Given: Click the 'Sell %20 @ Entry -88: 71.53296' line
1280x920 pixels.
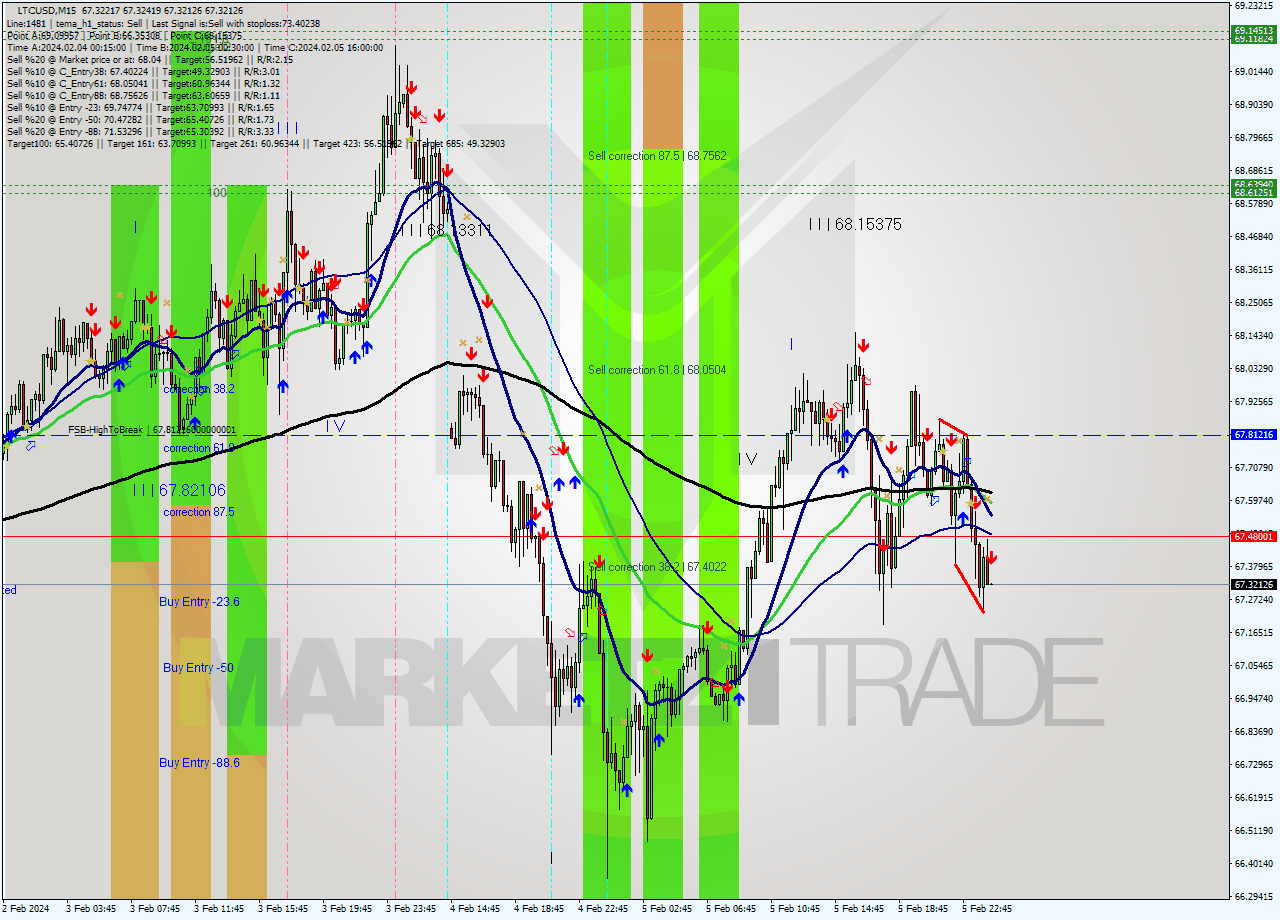Looking at the screenshot, I should (140, 131).
